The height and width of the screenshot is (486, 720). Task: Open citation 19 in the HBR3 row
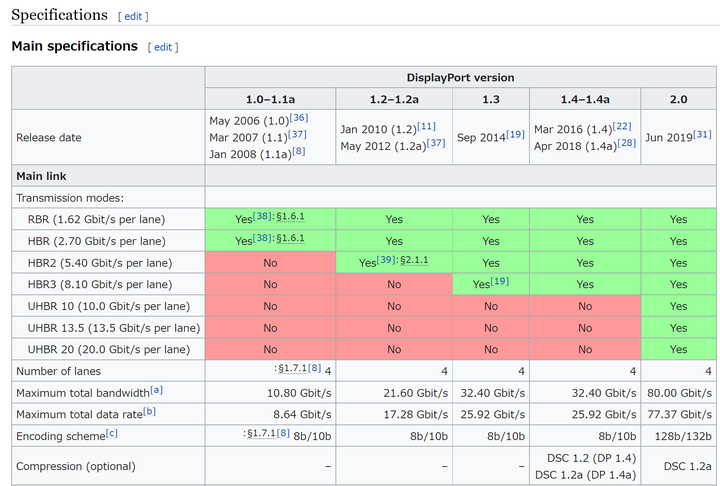click(500, 281)
